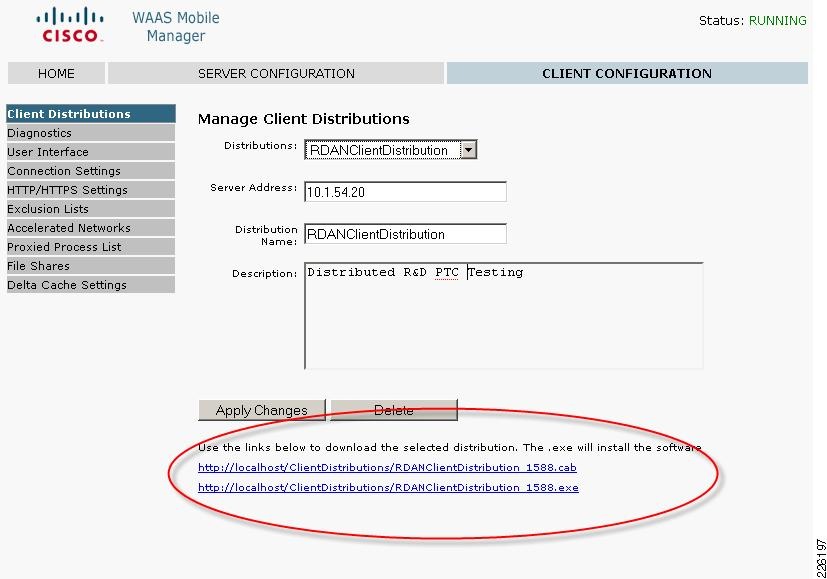Click the RUNNING status text

tap(777, 21)
